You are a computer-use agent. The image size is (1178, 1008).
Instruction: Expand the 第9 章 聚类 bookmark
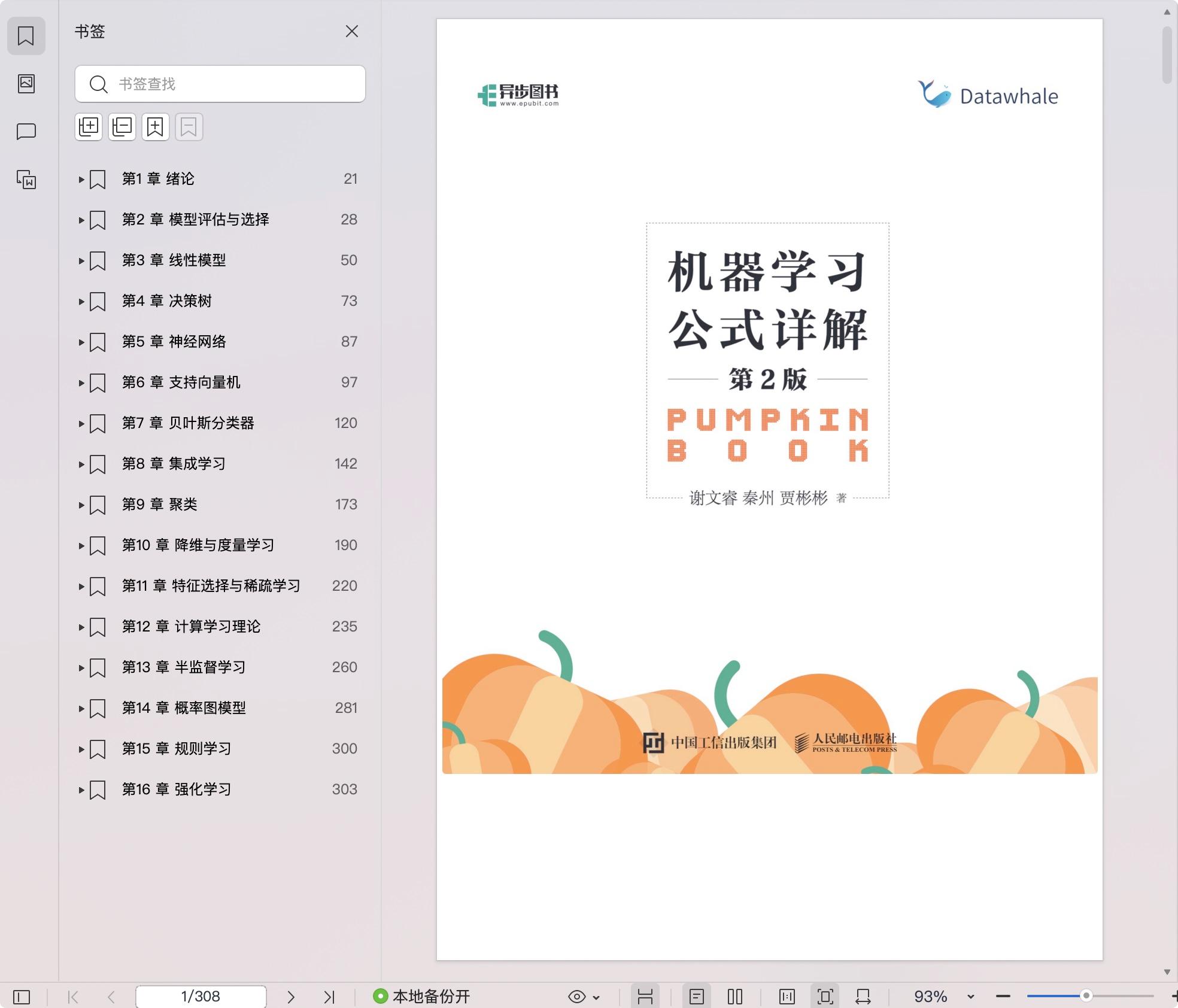[81, 505]
